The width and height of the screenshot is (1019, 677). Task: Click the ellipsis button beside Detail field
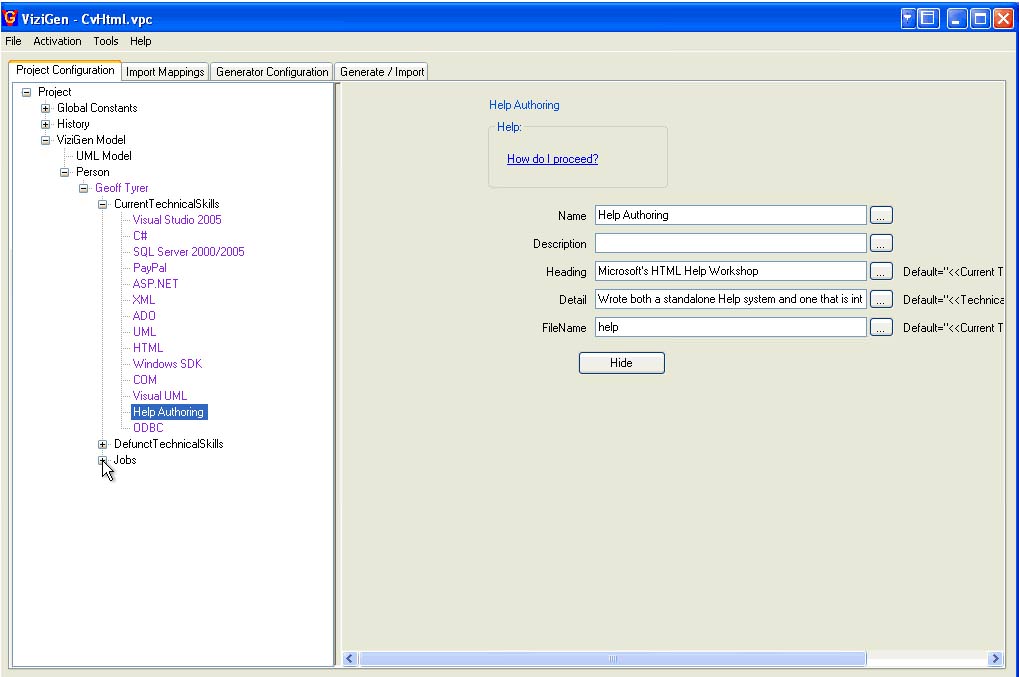click(x=881, y=299)
